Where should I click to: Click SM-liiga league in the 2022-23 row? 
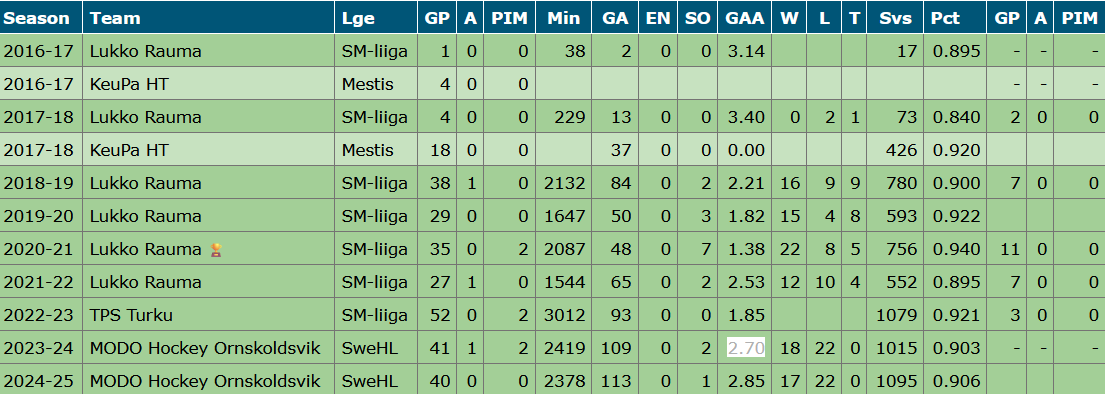(375, 315)
